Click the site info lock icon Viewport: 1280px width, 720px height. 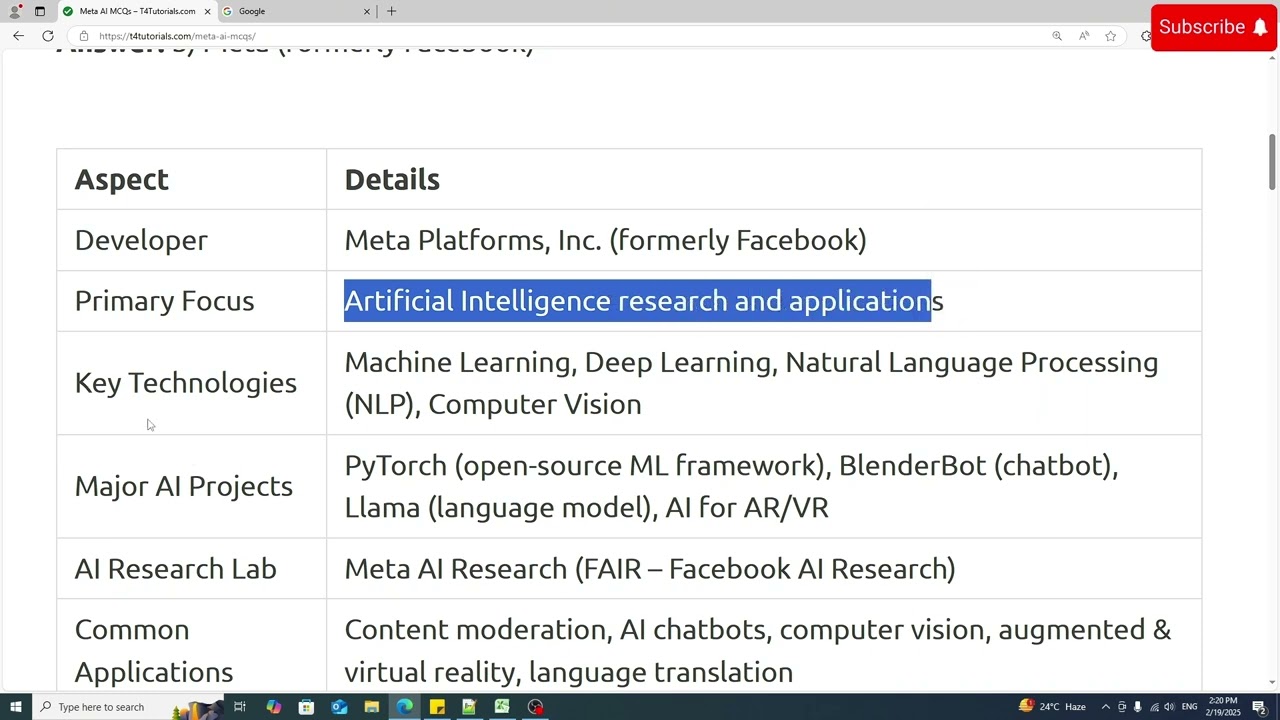point(84,36)
